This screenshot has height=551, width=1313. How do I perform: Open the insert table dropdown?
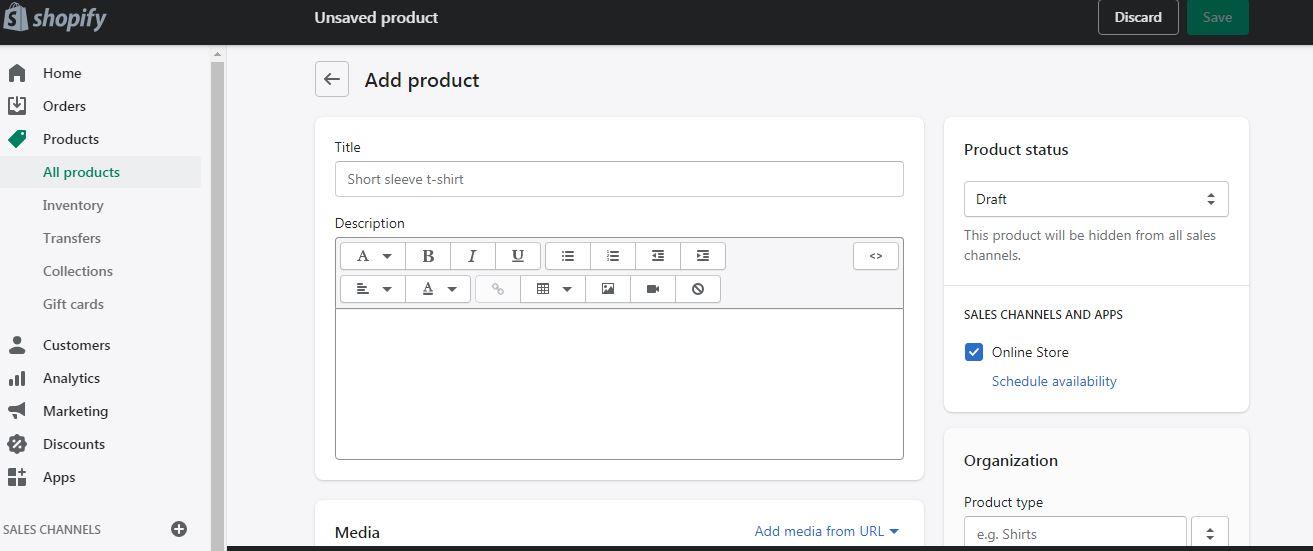coord(553,289)
